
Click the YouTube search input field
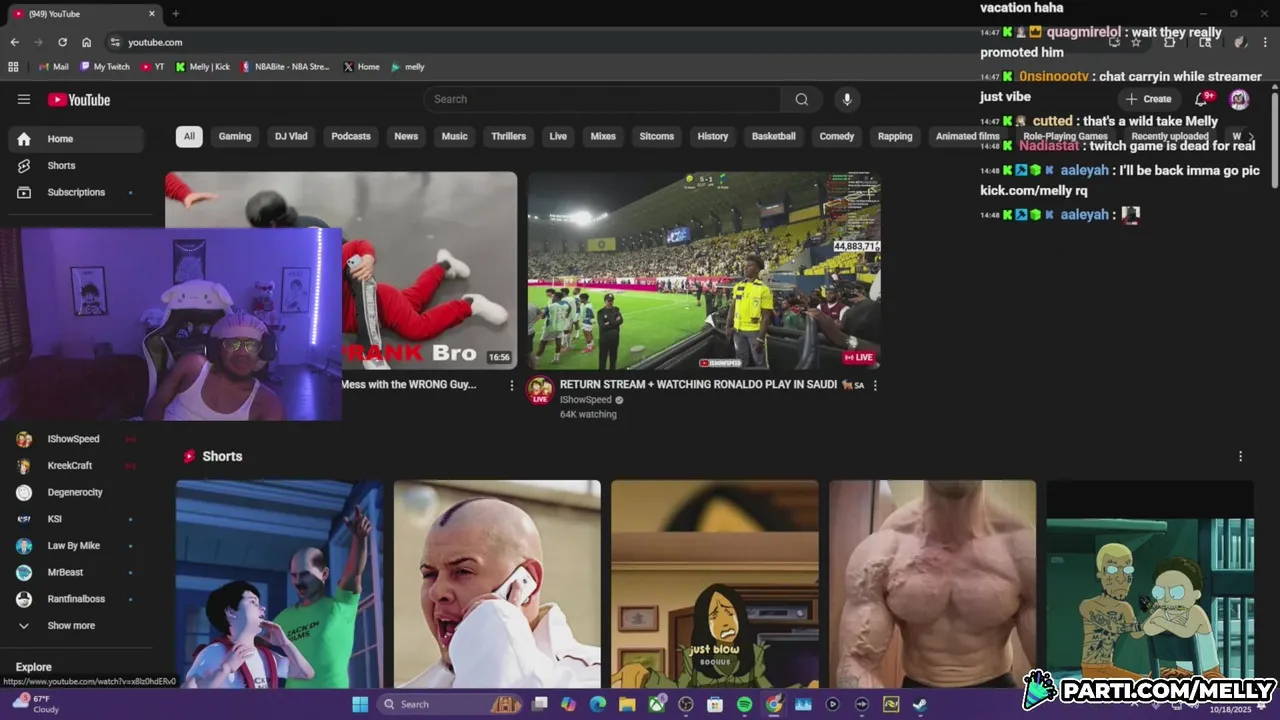[x=602, y=99]
